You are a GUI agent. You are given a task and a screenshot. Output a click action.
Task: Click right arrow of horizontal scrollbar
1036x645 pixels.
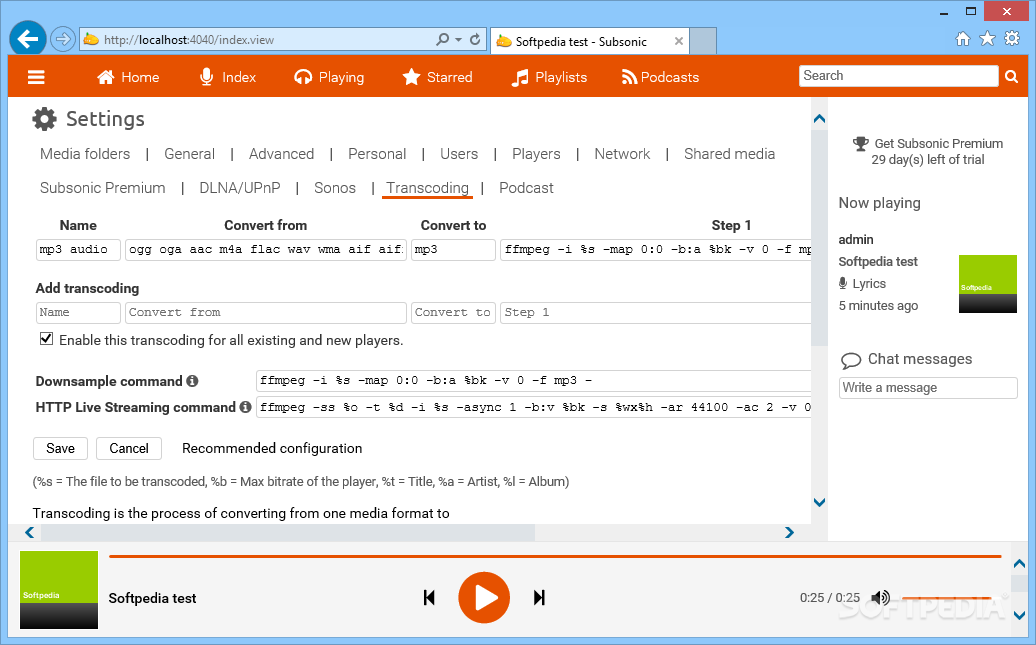[x=789, y=533]
